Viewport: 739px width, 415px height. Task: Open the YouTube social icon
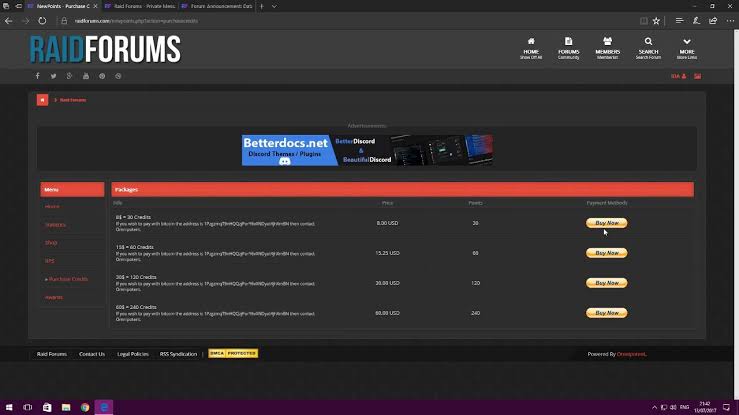86,76
